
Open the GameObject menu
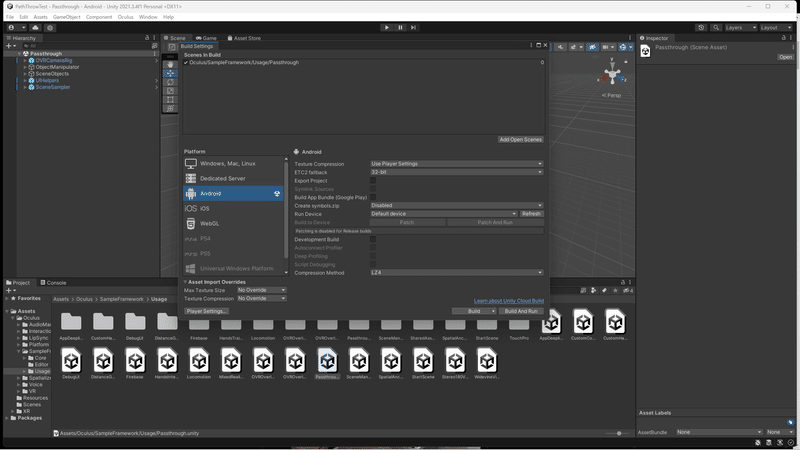pos(66,17)
